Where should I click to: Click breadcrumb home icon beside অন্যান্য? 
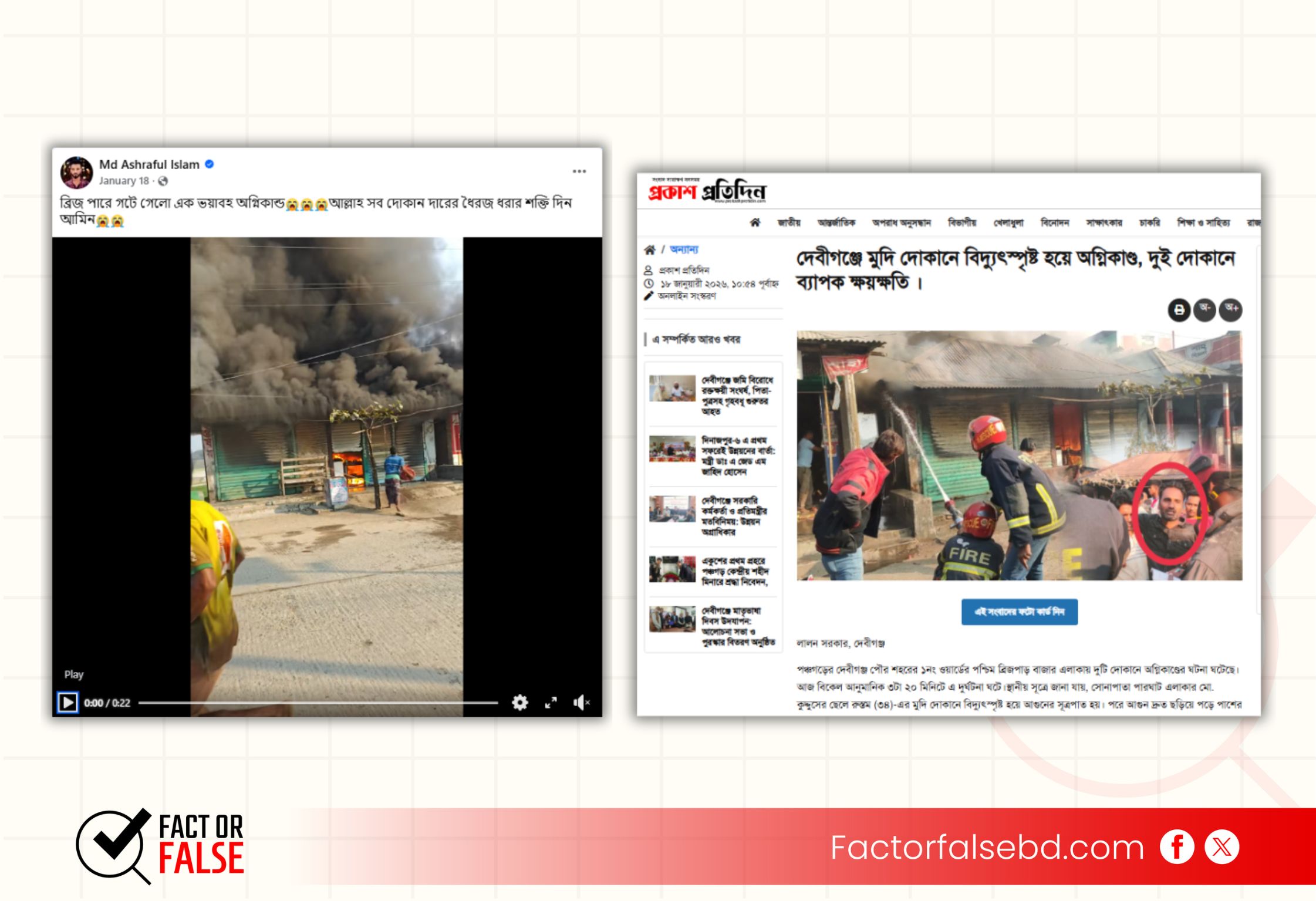click(x=649, y=249)
